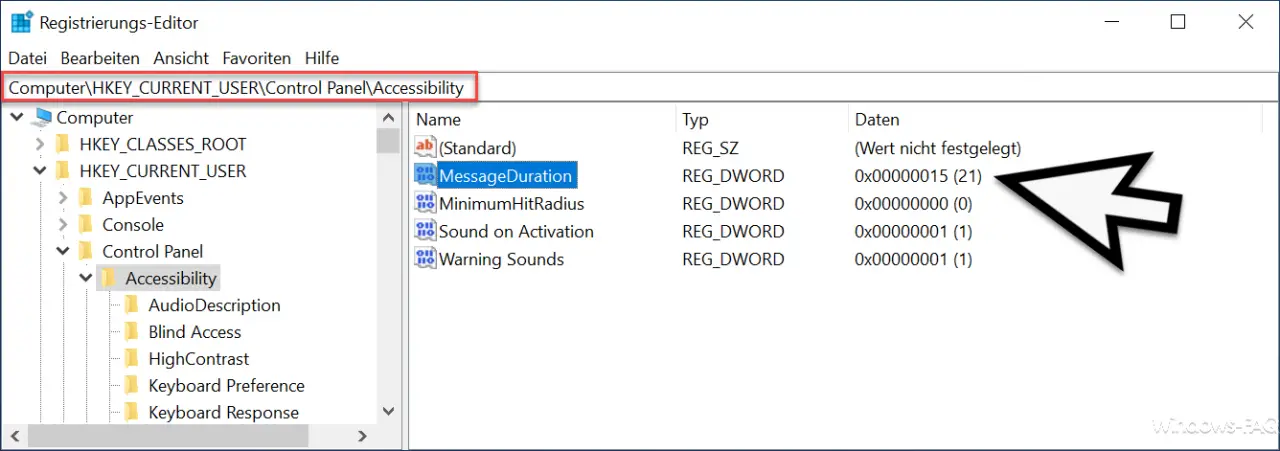The width and height of the screenshot is (1280, 451).
Task: Click the (Standard) string value icon
Action: click(425, 148)
